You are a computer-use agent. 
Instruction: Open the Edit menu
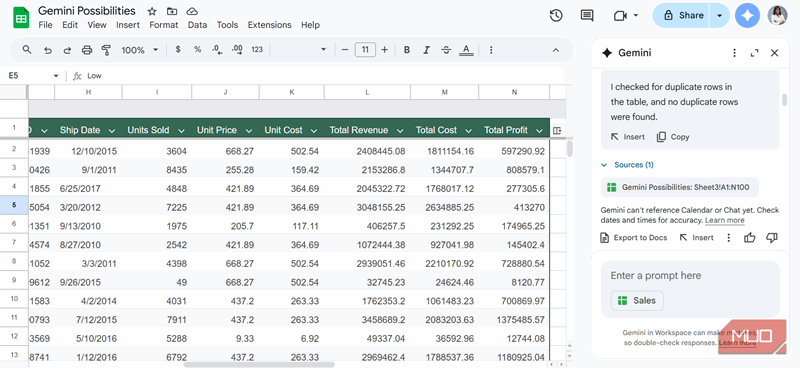(70, 25)
